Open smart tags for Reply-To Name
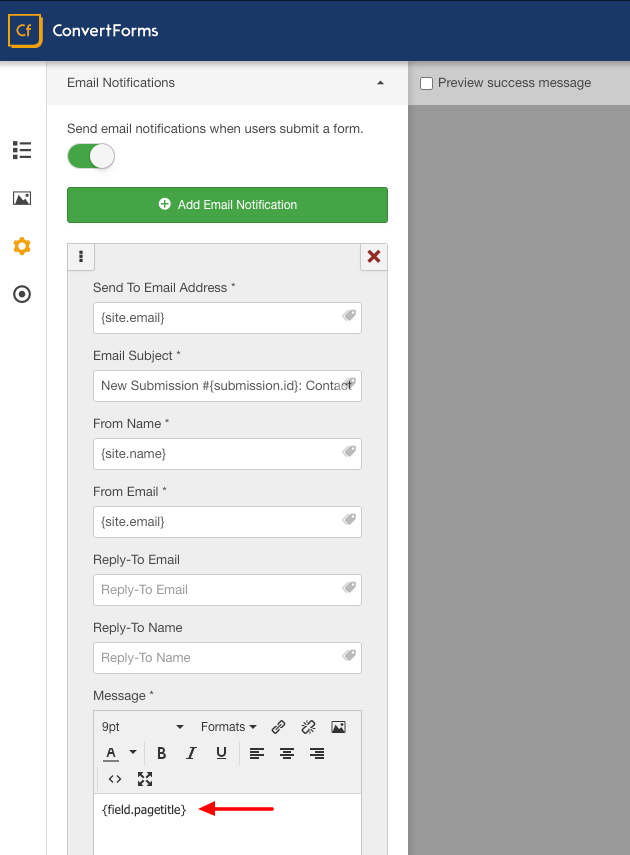The height and width of the screenshot is (855, 630). point(349,655)
